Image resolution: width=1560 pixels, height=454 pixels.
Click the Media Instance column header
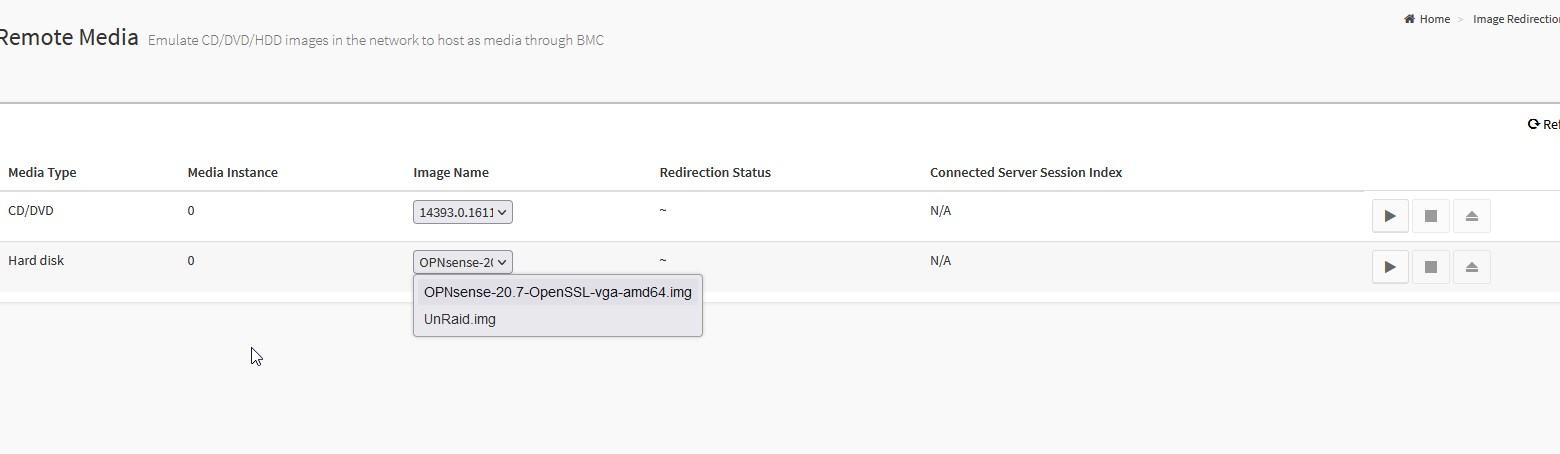coord(233,172)
